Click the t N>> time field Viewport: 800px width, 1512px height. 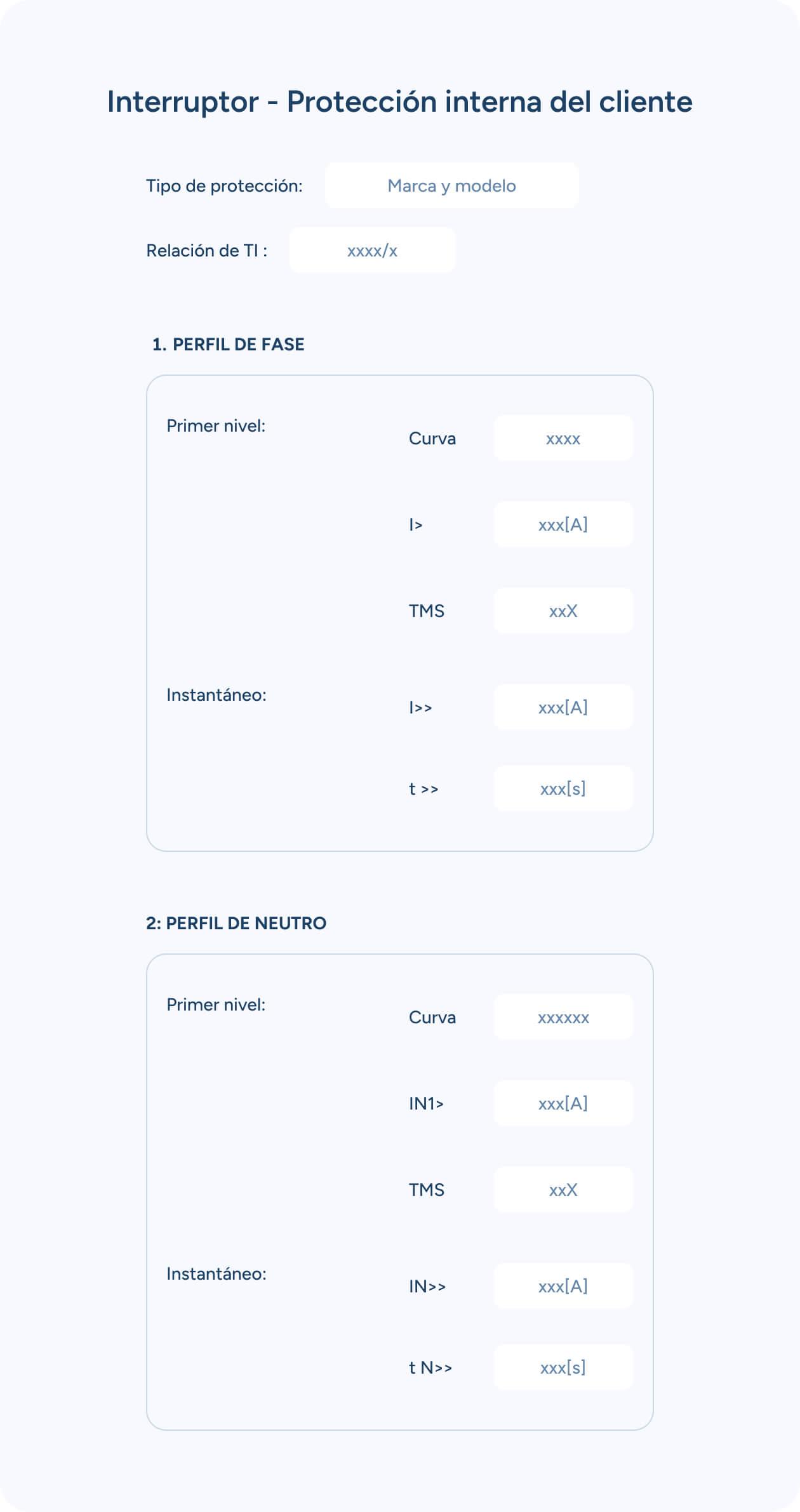(x=563, y=1367)
